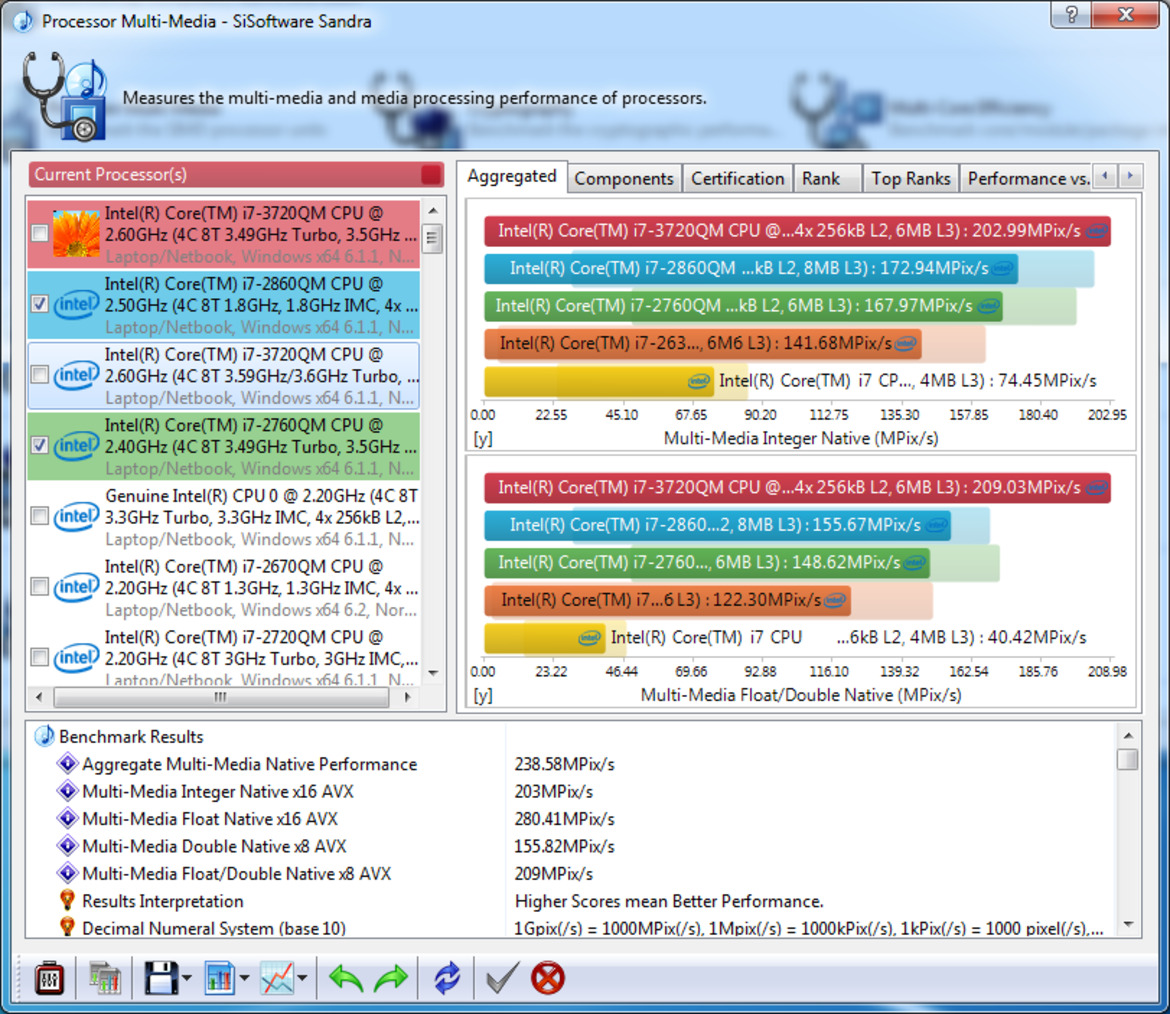
Task: Click diamond icon beside Multi-Media Double Native x8 AVX
Action: (x=68, y=845)
